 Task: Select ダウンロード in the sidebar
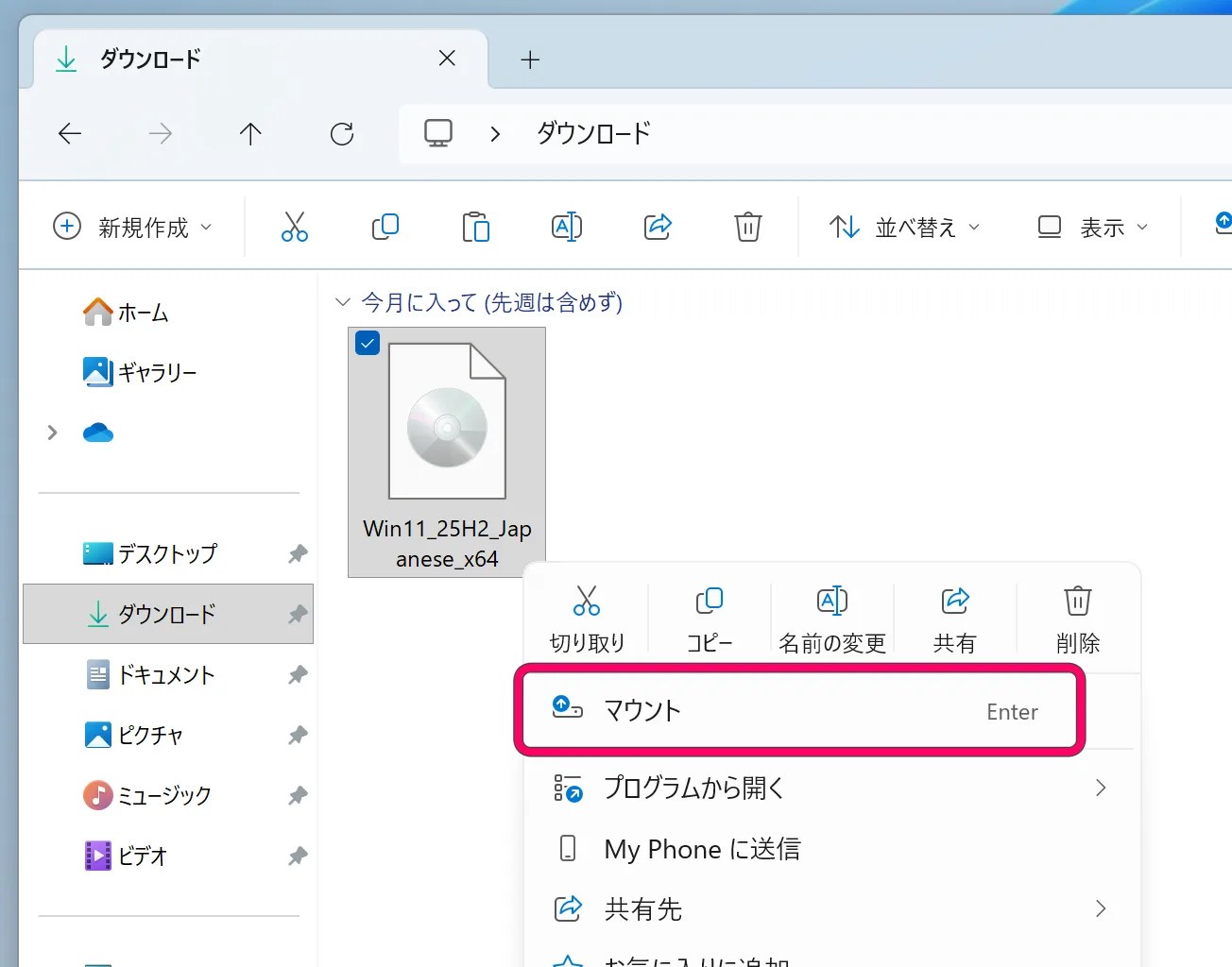click(x=168, y=614)
